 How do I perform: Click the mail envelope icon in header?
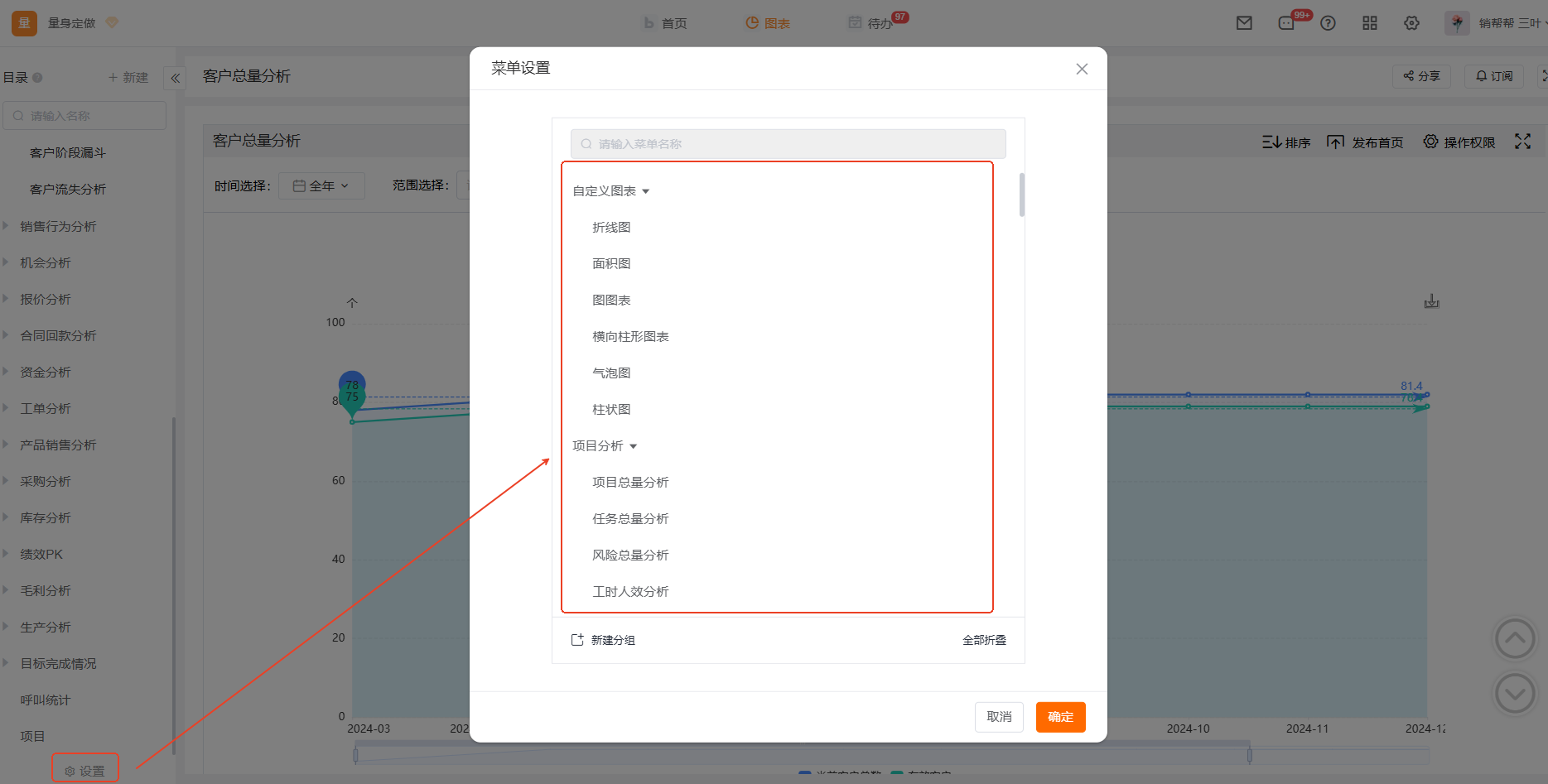pos(1244,23)
